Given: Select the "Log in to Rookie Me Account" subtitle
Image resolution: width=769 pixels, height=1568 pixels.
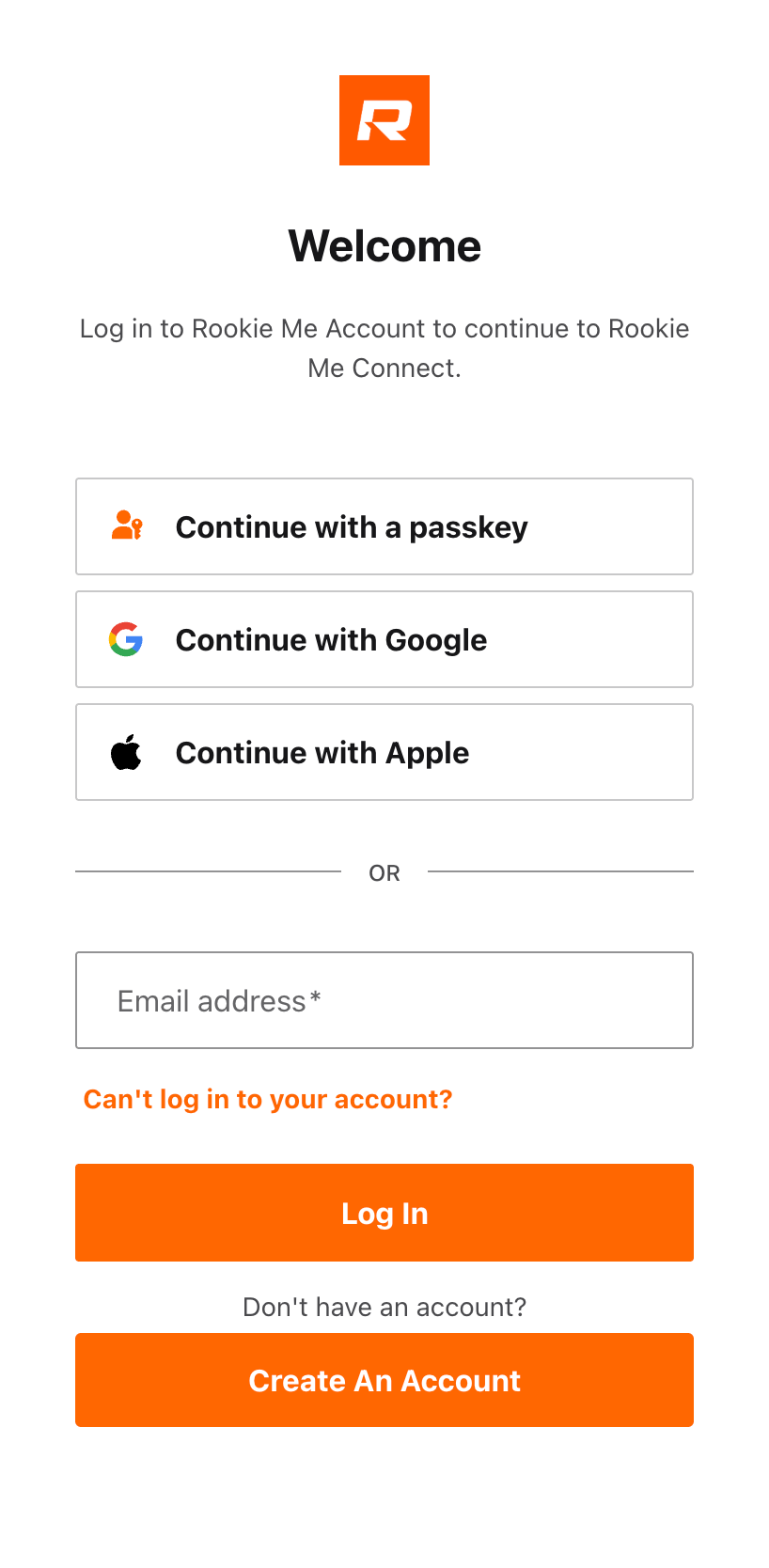Looking at the screenshot, I should (x=384, y=348).
